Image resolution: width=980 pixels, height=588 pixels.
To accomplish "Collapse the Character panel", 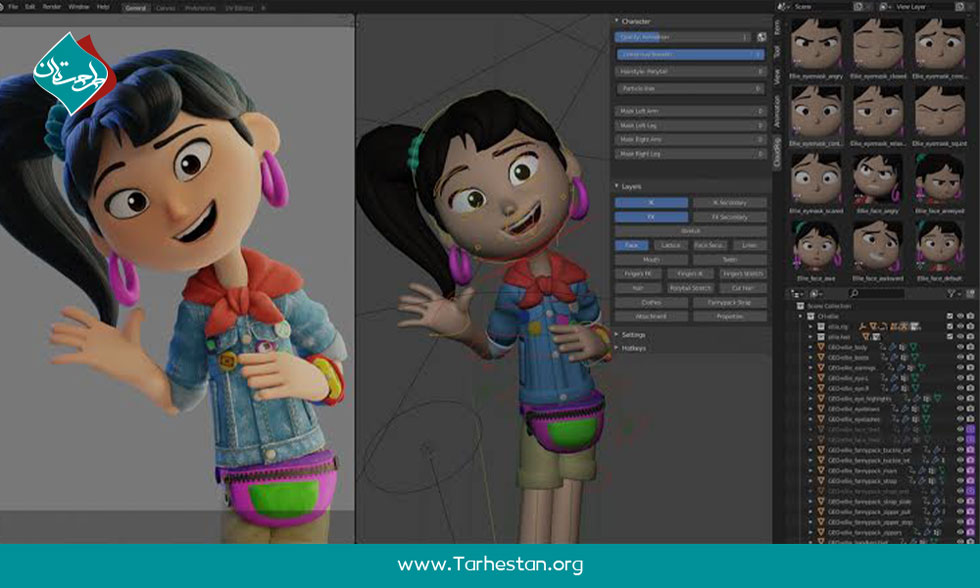I will click(617, 21).
